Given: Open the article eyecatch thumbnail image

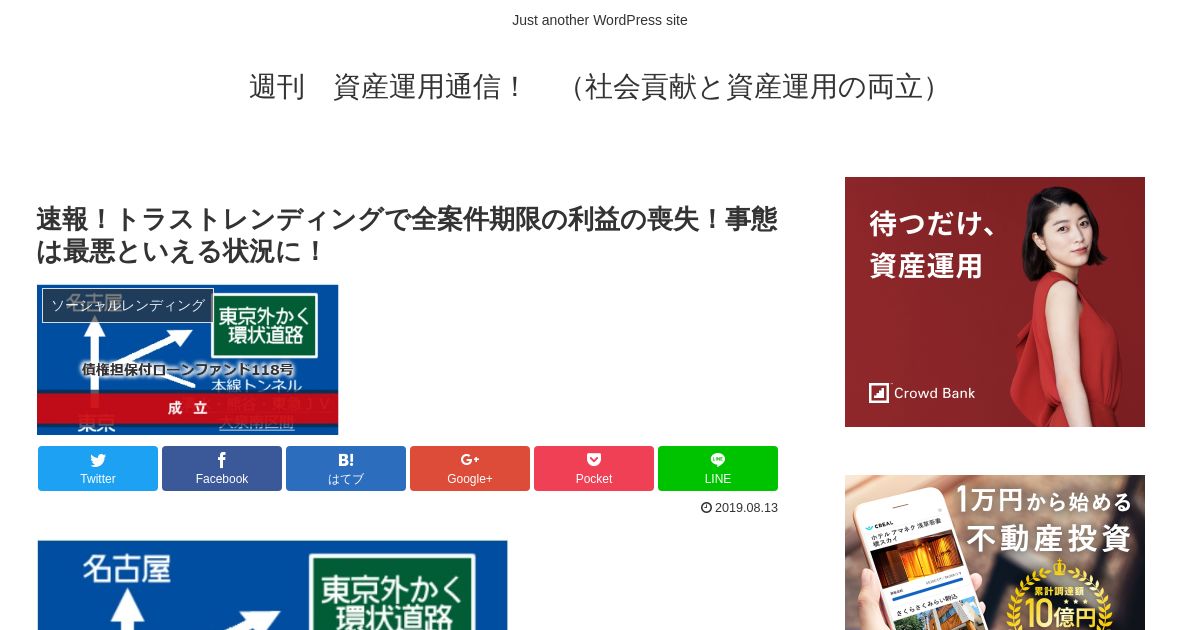Looking at the screenshot, I should tap(188, 360).
